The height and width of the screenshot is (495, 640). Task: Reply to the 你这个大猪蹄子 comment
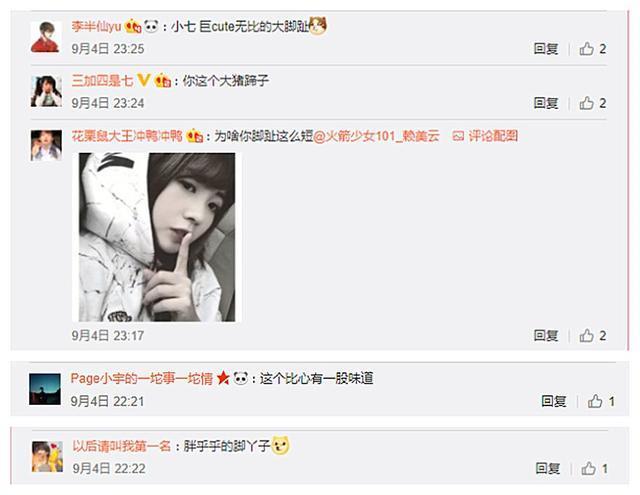point(546,103)
